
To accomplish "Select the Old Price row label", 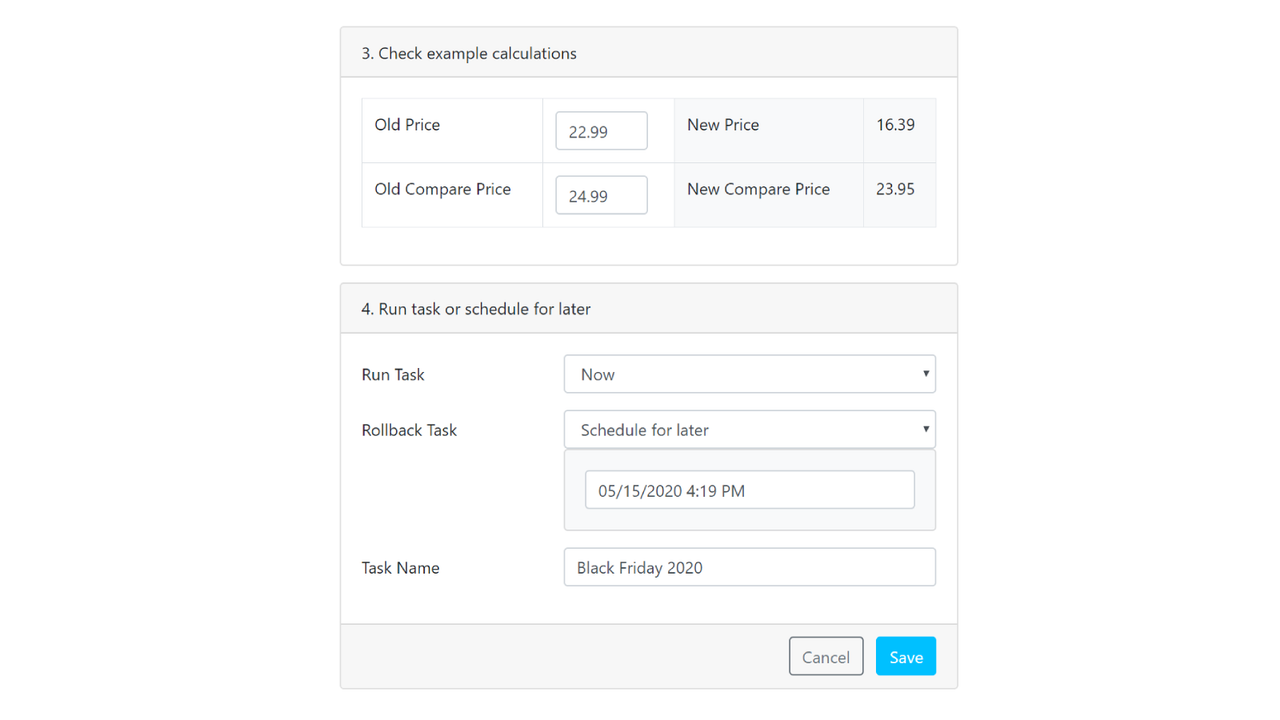I will [x=407, y=124].
